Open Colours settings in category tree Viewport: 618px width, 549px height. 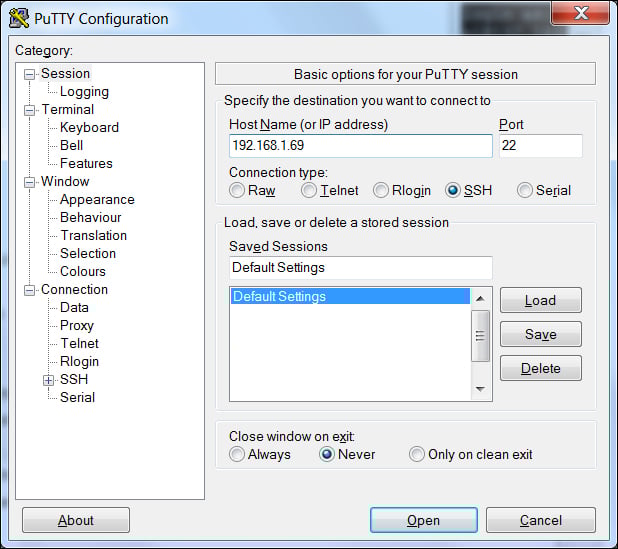point(82,271)
